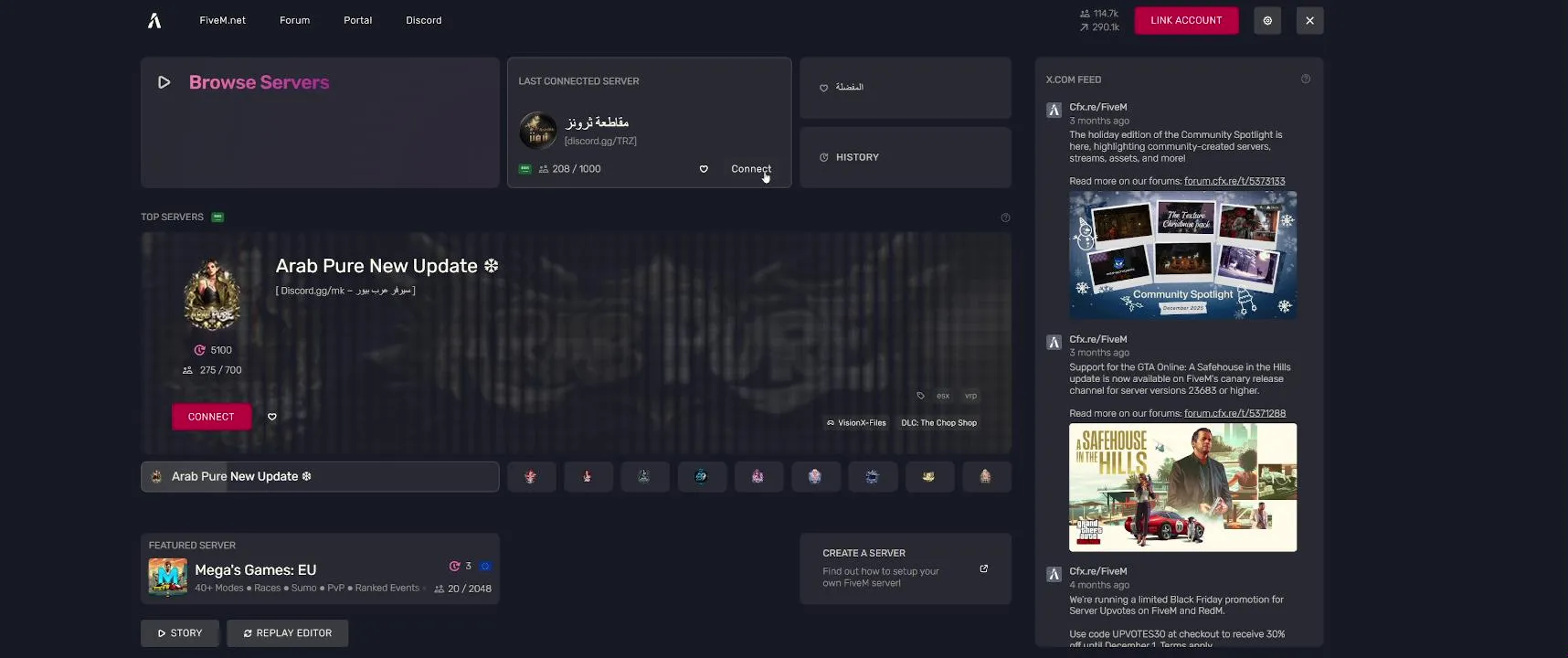1568x658 pixels.
Task: Click the car icon on the VisionX-Files tag
Action: (x=831, y=423)
